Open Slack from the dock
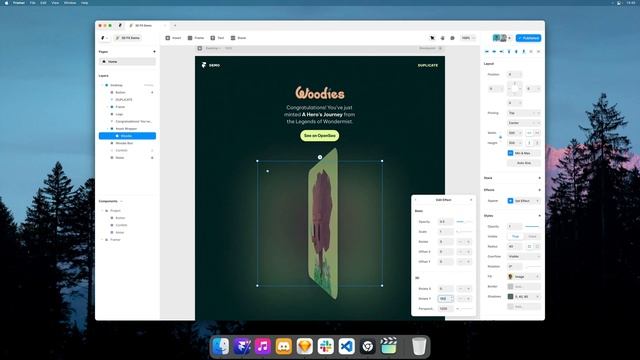 click(326, 347)
